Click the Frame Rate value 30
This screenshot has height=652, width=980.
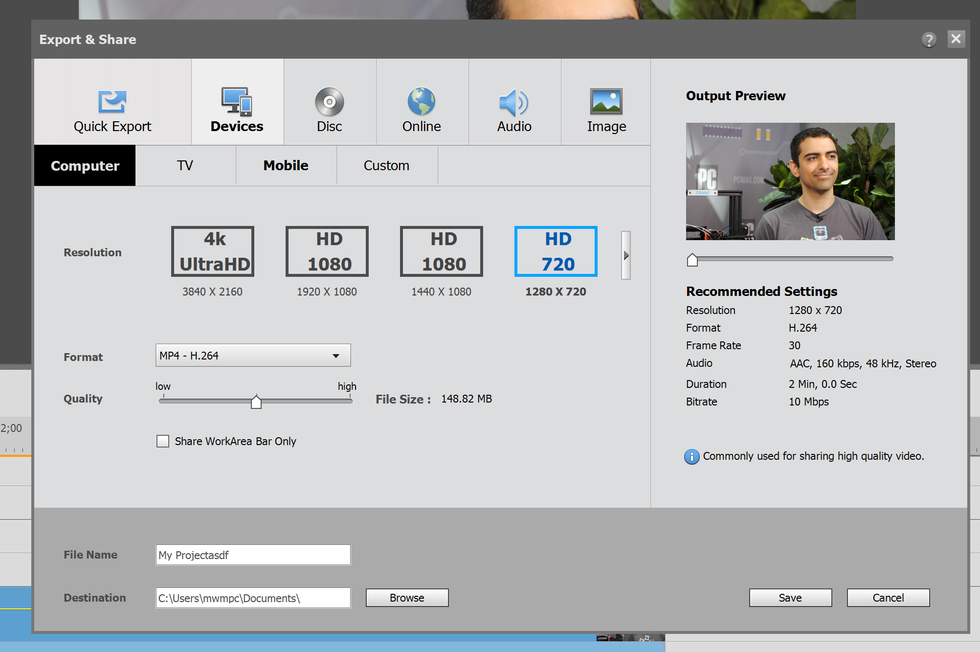[794, 345]
